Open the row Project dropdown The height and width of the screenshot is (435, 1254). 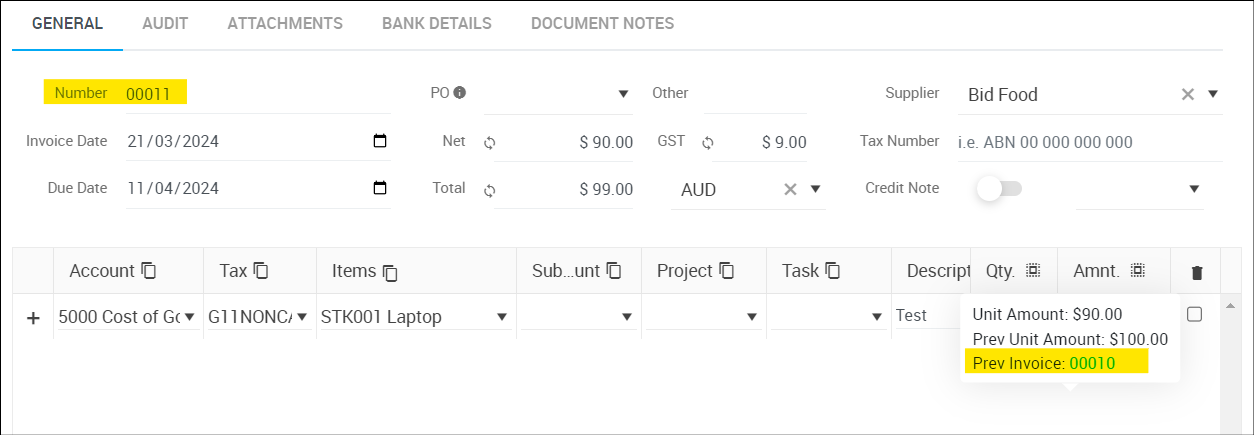pyautogui.click(x=752, y=317)
